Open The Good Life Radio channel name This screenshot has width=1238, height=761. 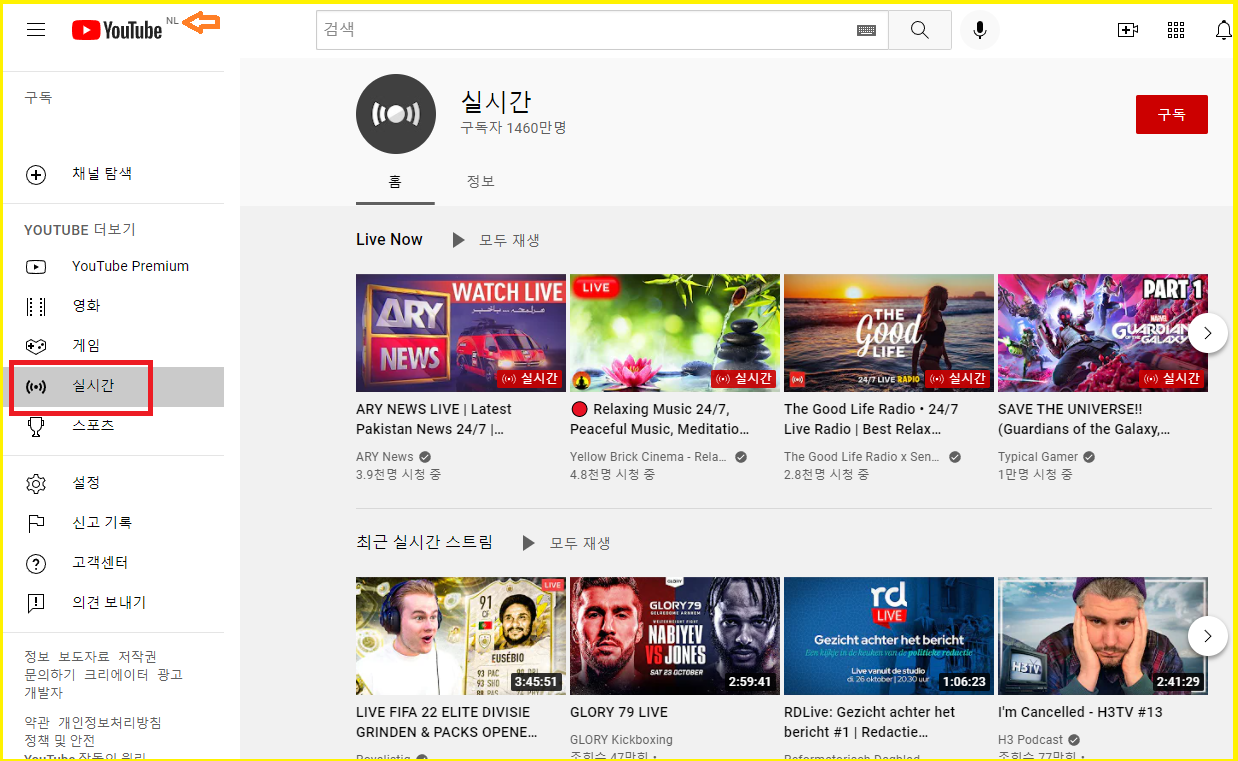862,457
